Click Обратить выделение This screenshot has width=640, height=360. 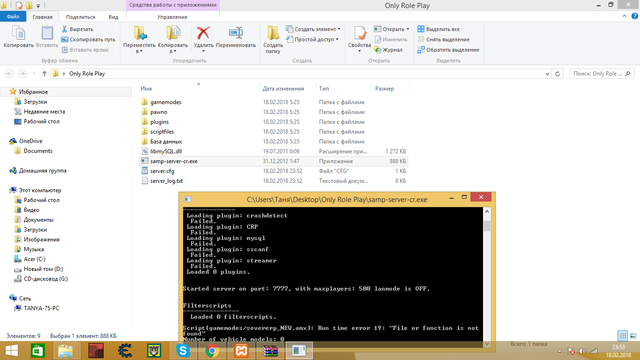(448, 50)
